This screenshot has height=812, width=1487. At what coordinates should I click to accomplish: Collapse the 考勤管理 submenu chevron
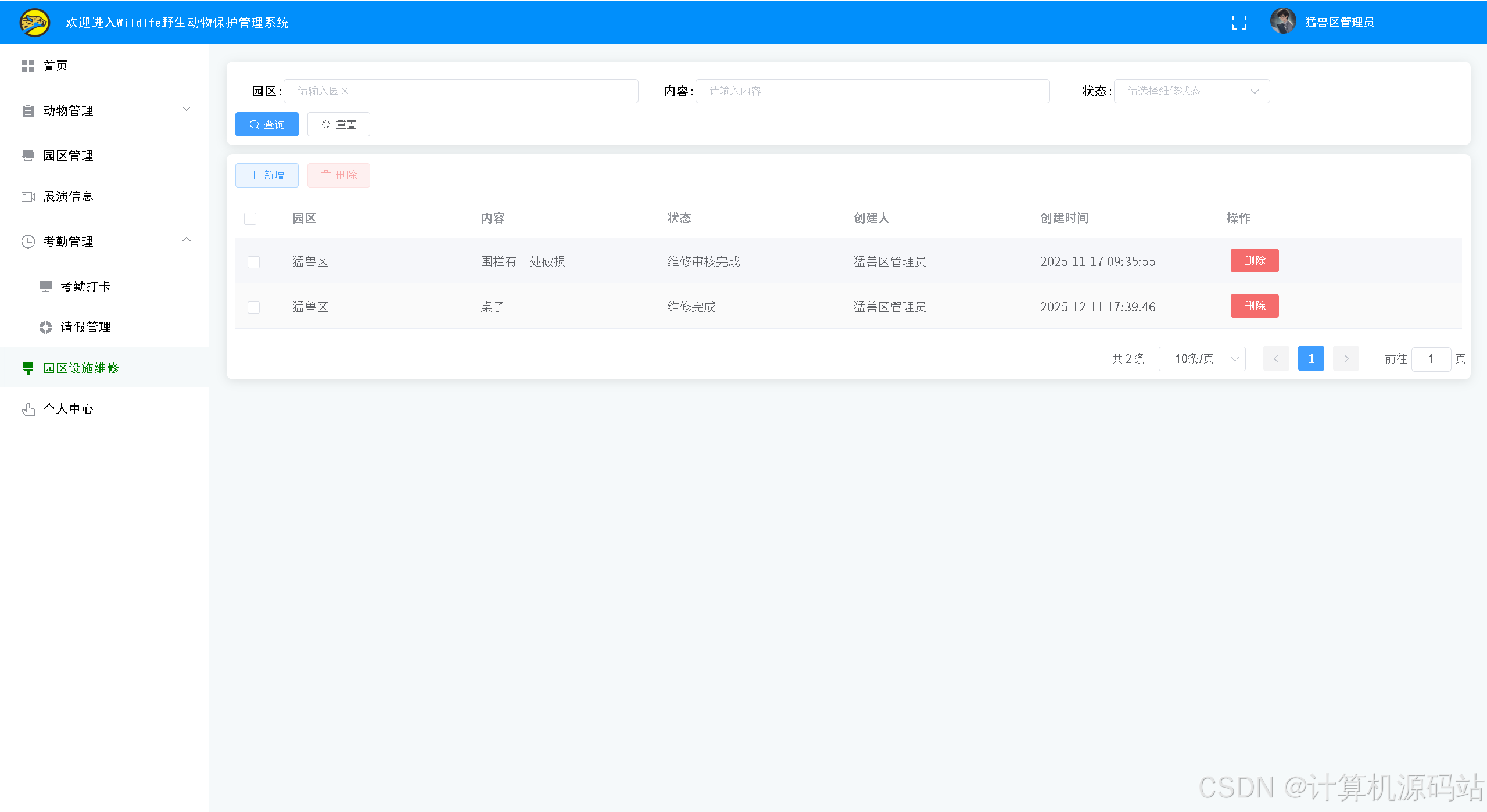pyautogui.click(x=187, y=239)
